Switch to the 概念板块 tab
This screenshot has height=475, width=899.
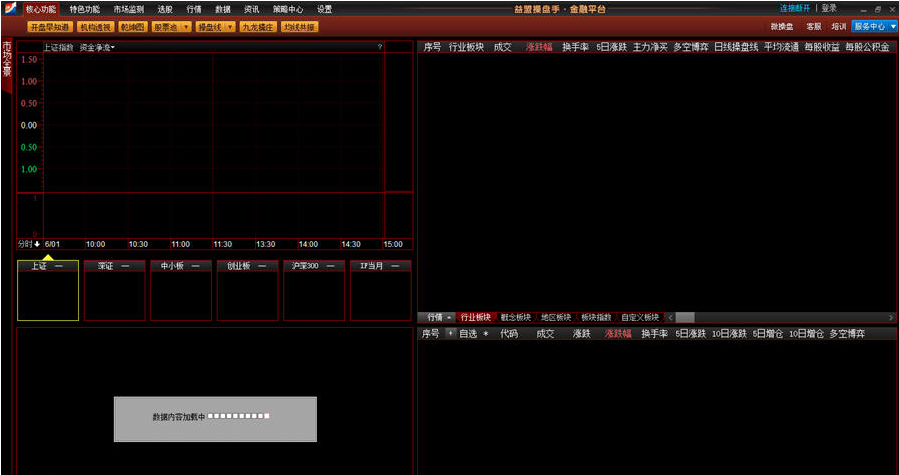[517, 317]
